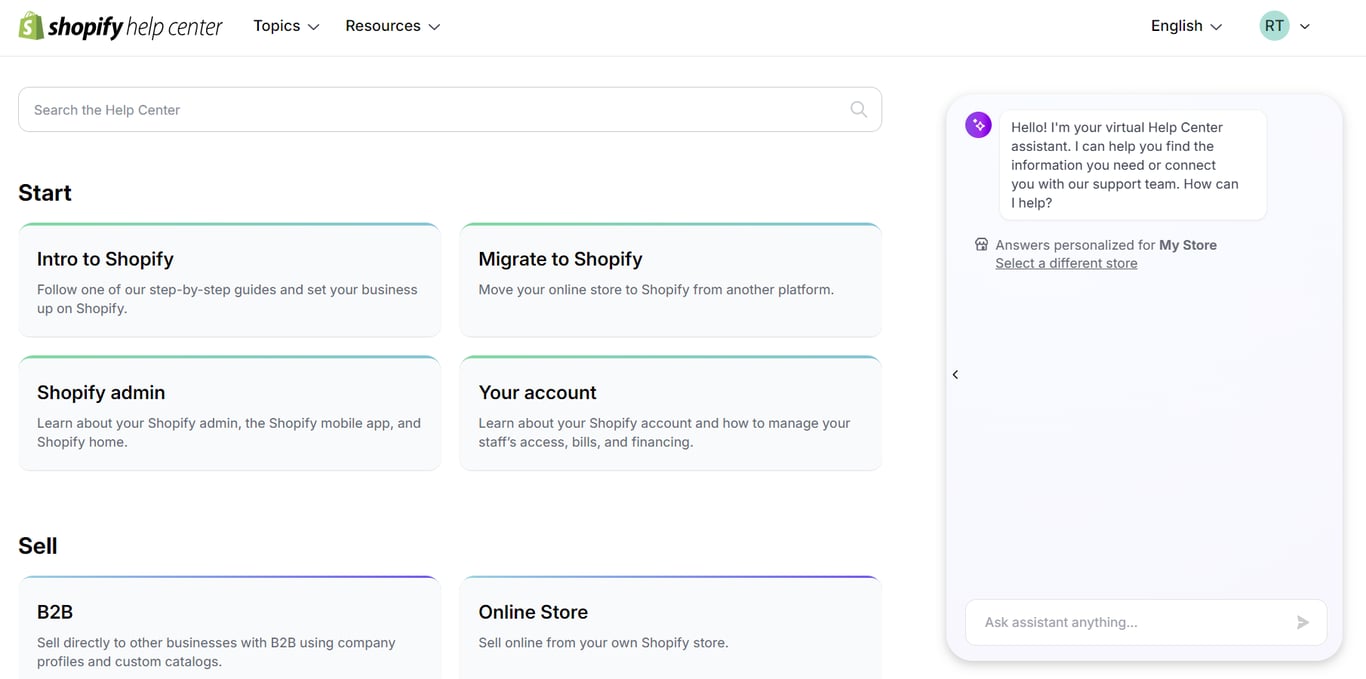
Task: Collapse the assistant panel with the left chevron
Action: (955, 374)
